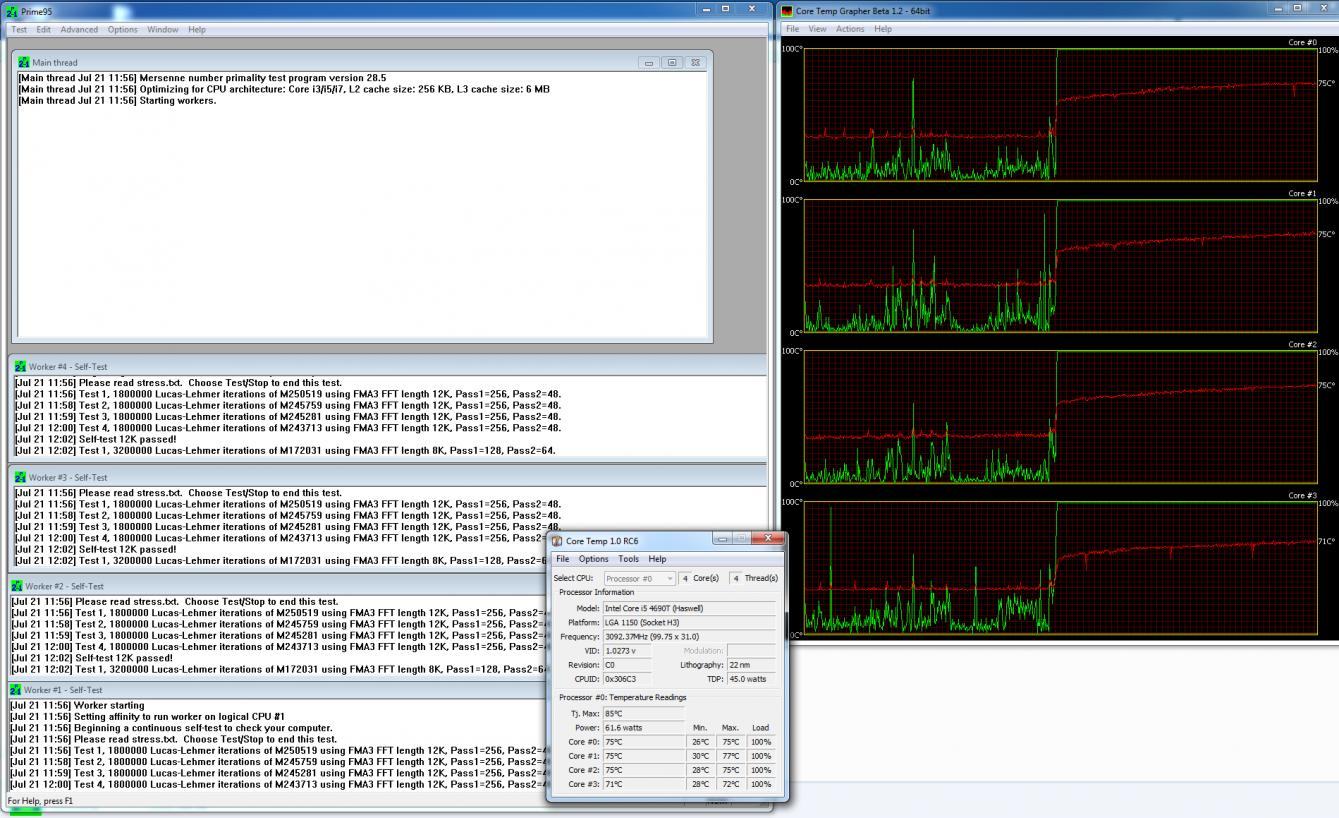Viewport: 1339px width, 818px height.
Task: Minimize the Core Temp 1.0 RC6 window
Action: 722,538
